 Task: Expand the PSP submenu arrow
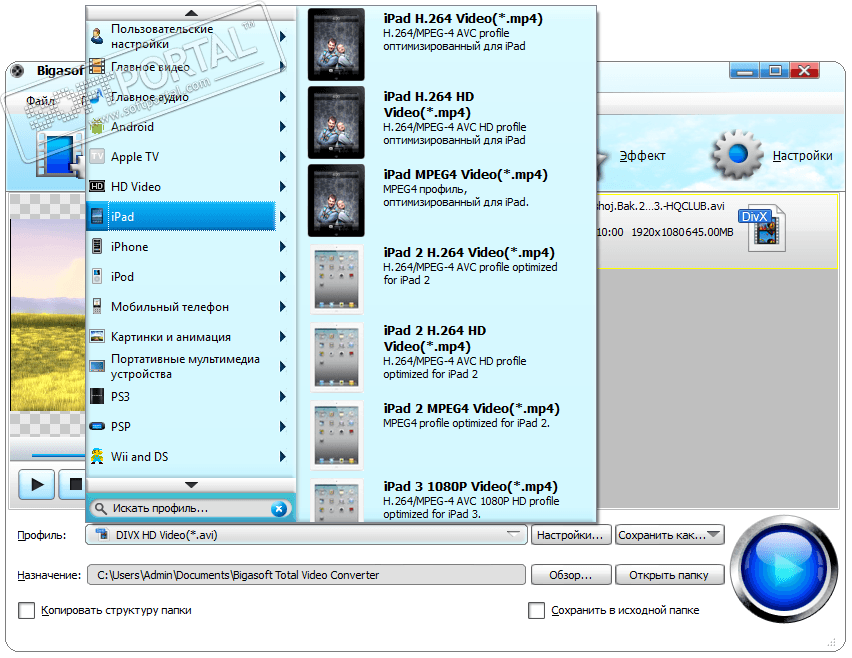[x=283, y=427]
